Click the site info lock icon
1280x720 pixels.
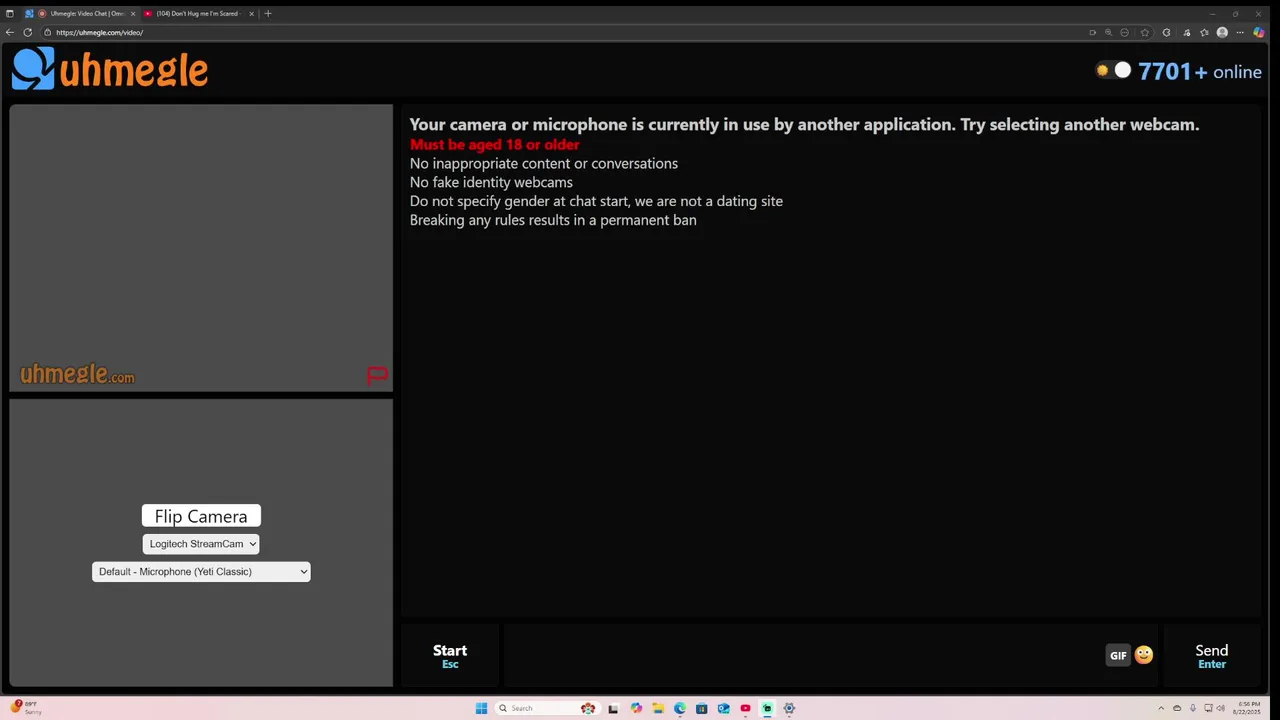(x=47, y=32)
